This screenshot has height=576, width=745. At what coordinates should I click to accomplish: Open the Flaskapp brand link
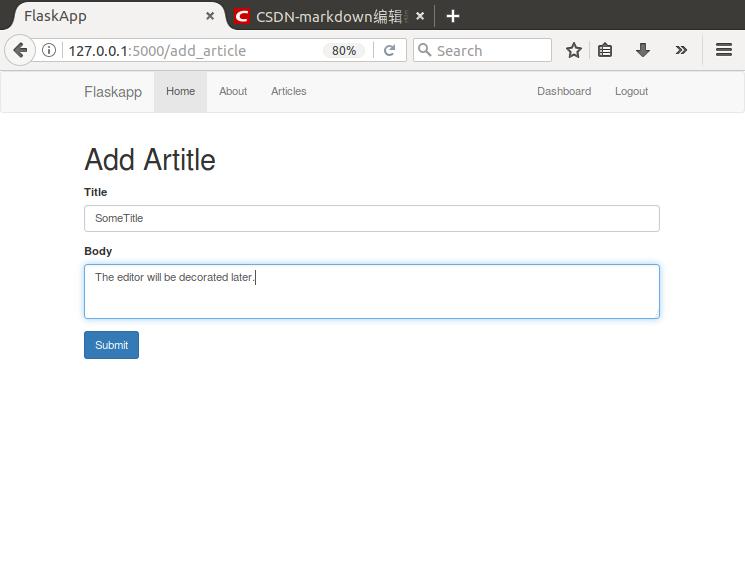coord(113,92)
